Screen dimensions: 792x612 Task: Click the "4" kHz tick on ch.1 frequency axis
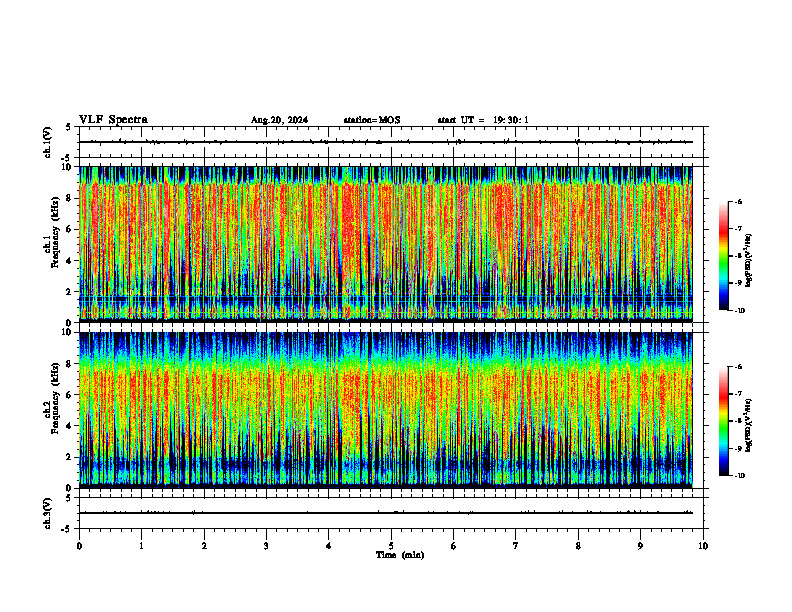70,261
